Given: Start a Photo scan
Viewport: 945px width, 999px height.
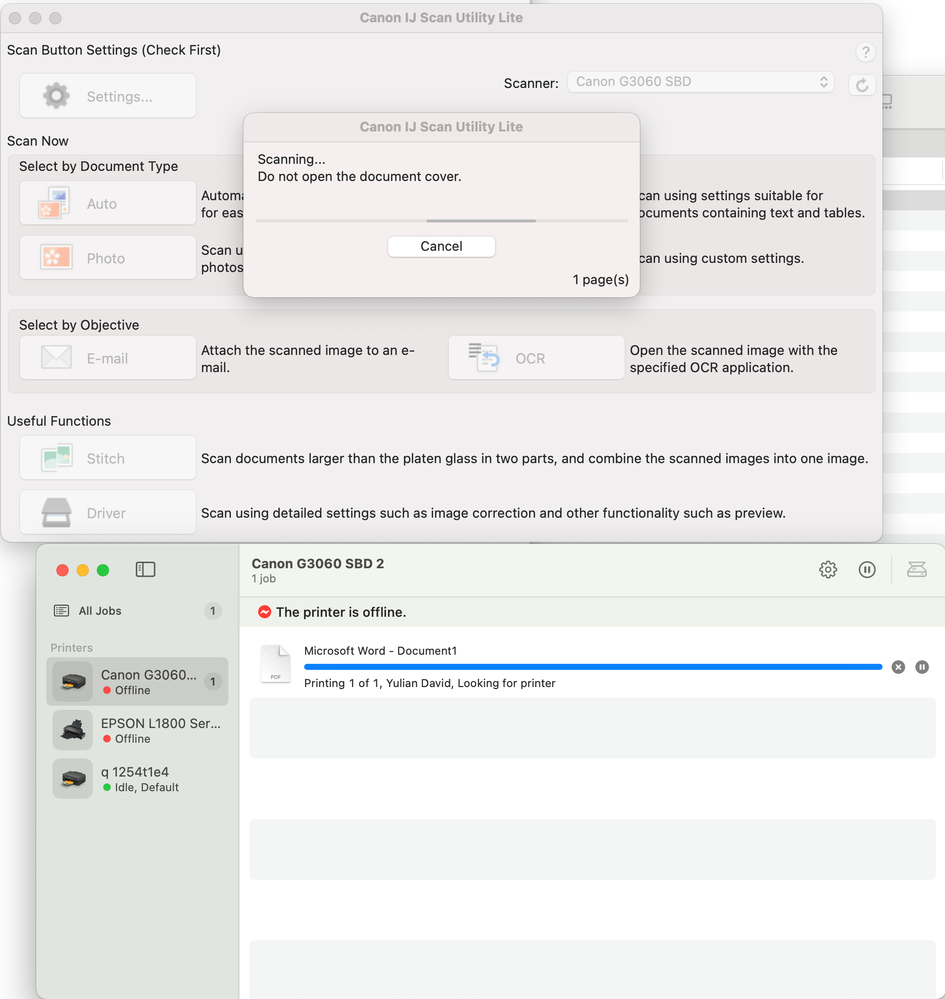Looking at the screenshot, I should 107,257.
